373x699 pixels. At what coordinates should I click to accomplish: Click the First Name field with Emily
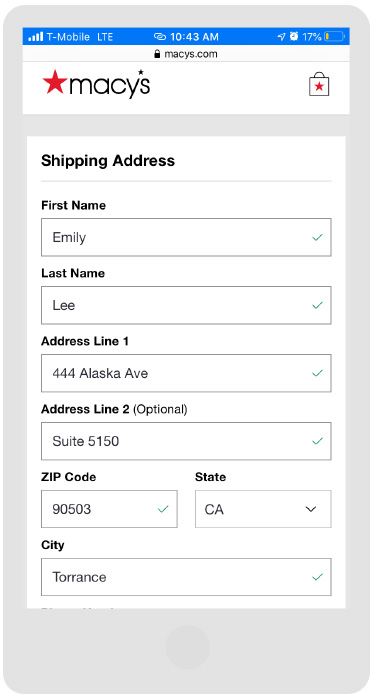click(186, 237)
